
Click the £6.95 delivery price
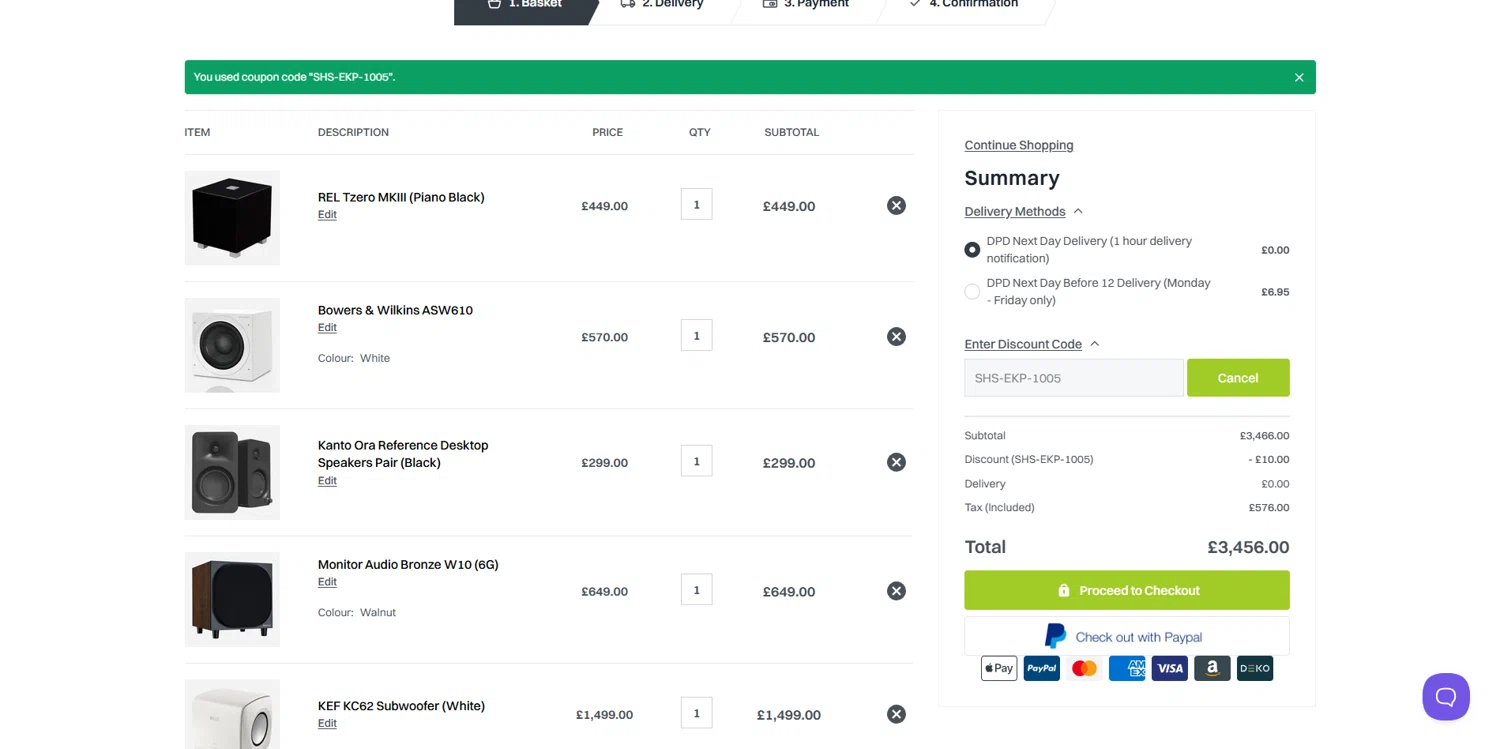(1275, 292)
